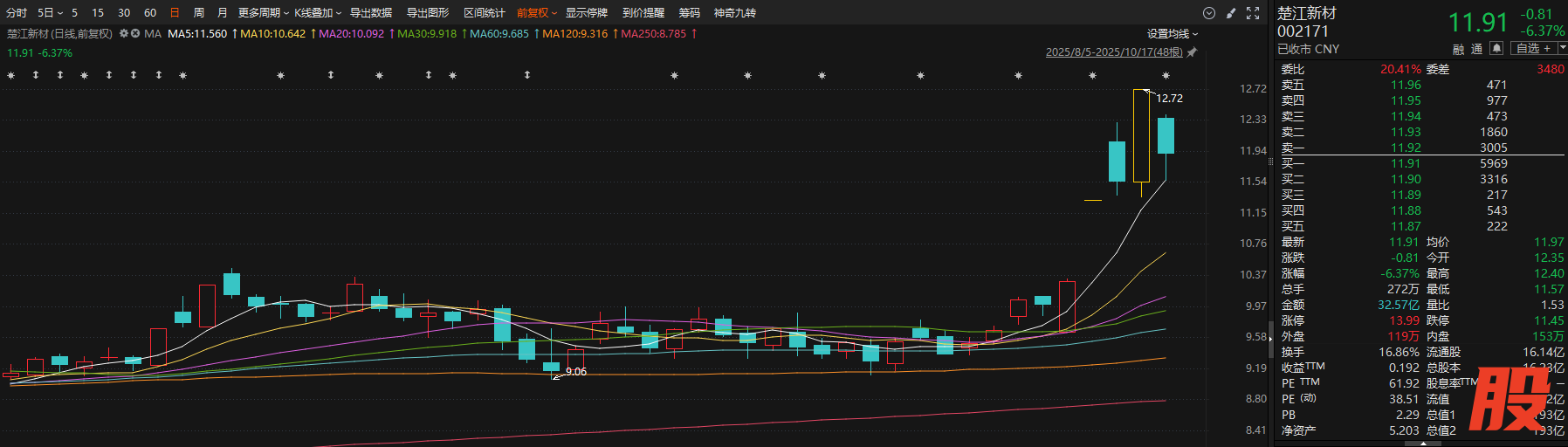
Task: Select the 周 weekly period tab
Action: (199, 13)
